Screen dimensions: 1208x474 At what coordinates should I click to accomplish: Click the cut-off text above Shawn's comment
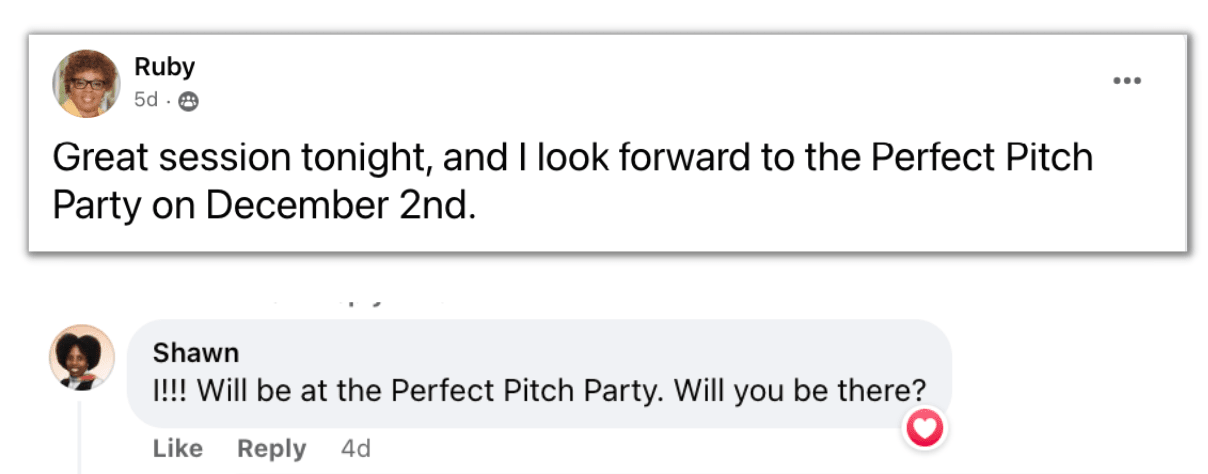[x=360, y=300]
